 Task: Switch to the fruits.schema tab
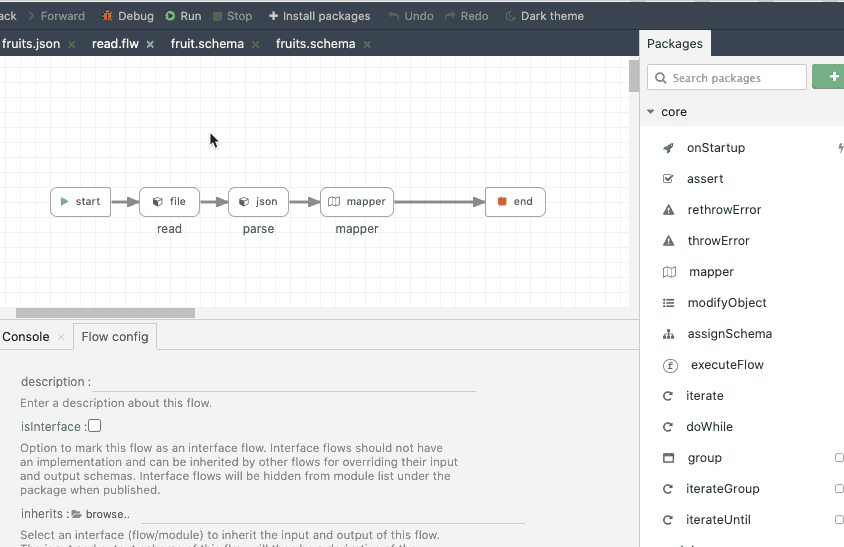click(315, 44)
